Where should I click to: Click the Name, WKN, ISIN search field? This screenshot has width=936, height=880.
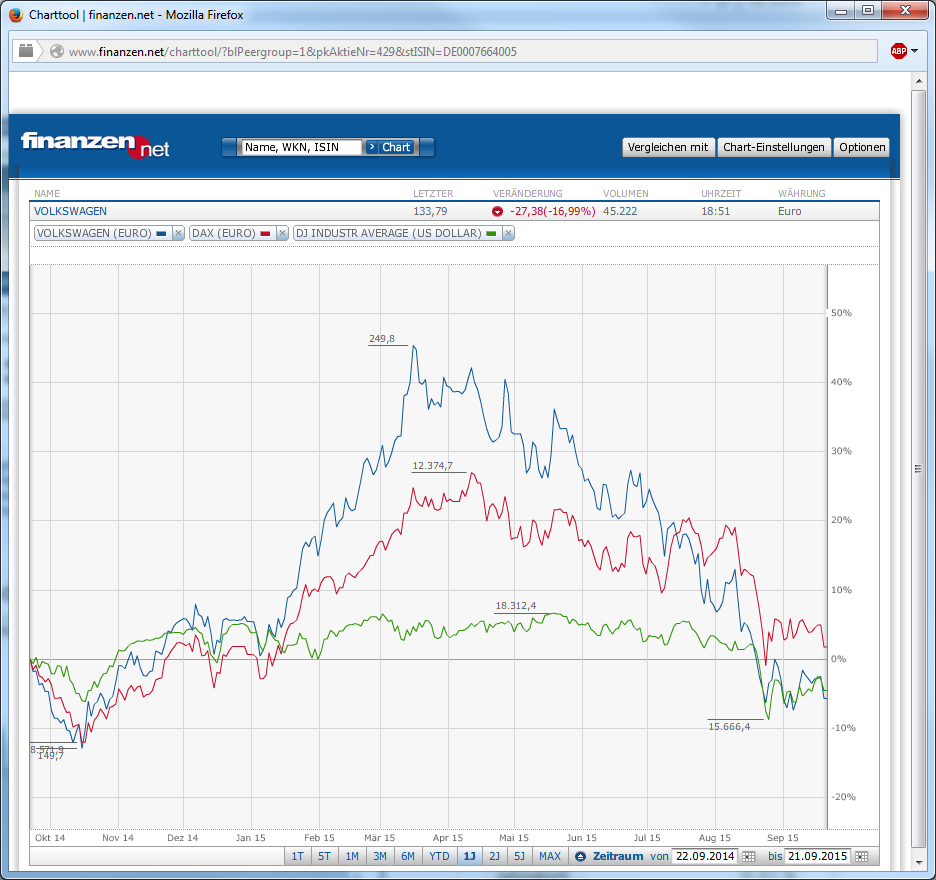pyautogui.click(x=300, y=147)
